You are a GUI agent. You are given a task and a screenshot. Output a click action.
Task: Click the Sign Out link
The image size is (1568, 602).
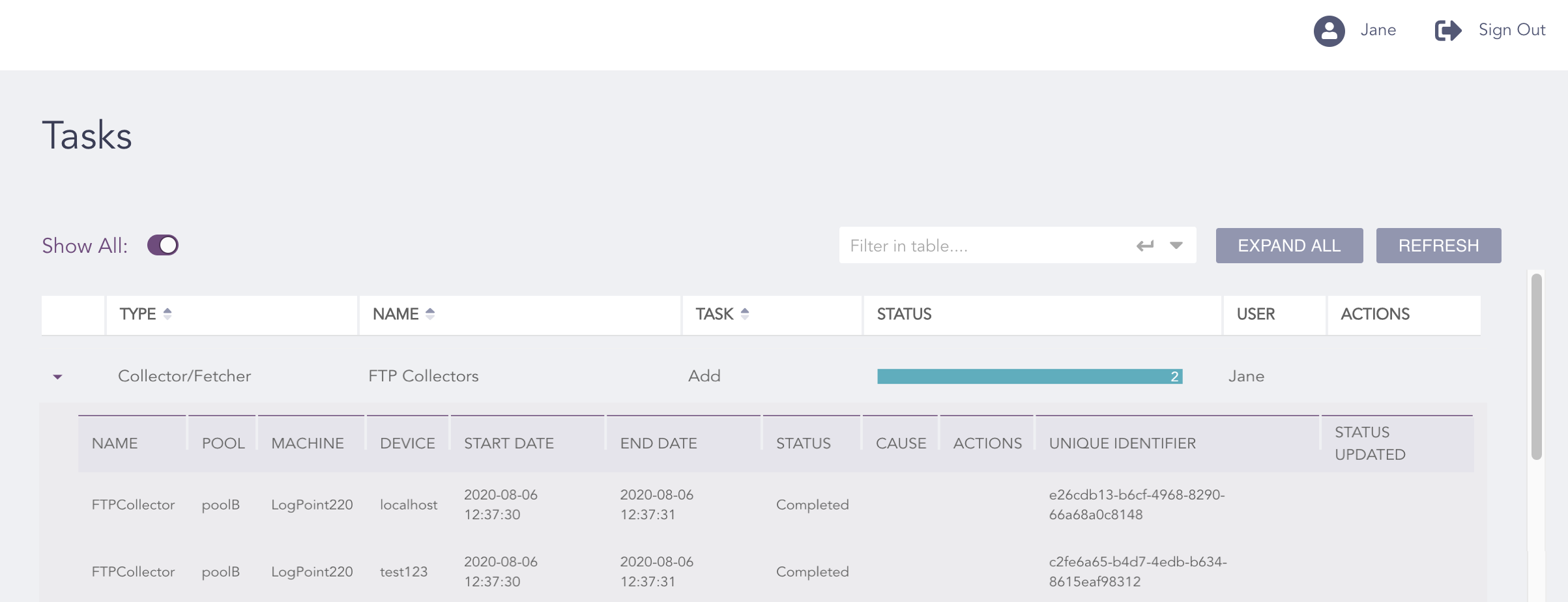pyautogui.click(x=1511, y=30)
